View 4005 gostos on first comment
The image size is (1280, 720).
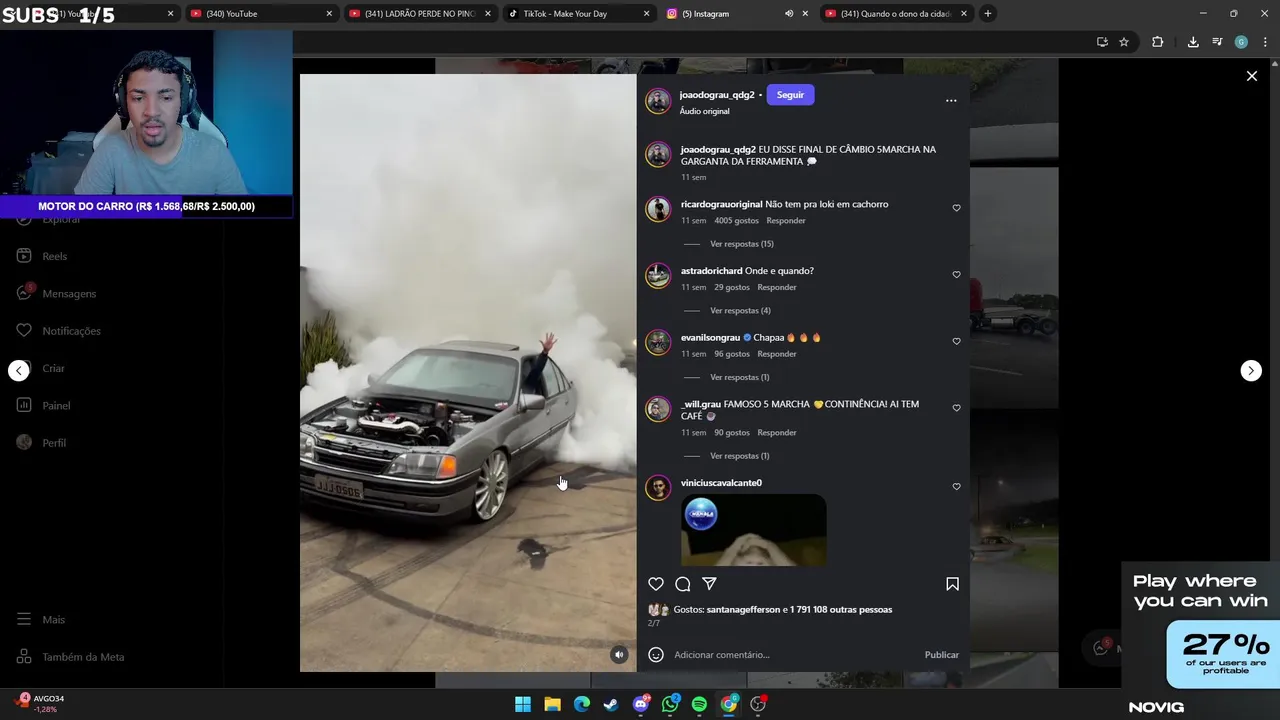[x=736, y=221]
